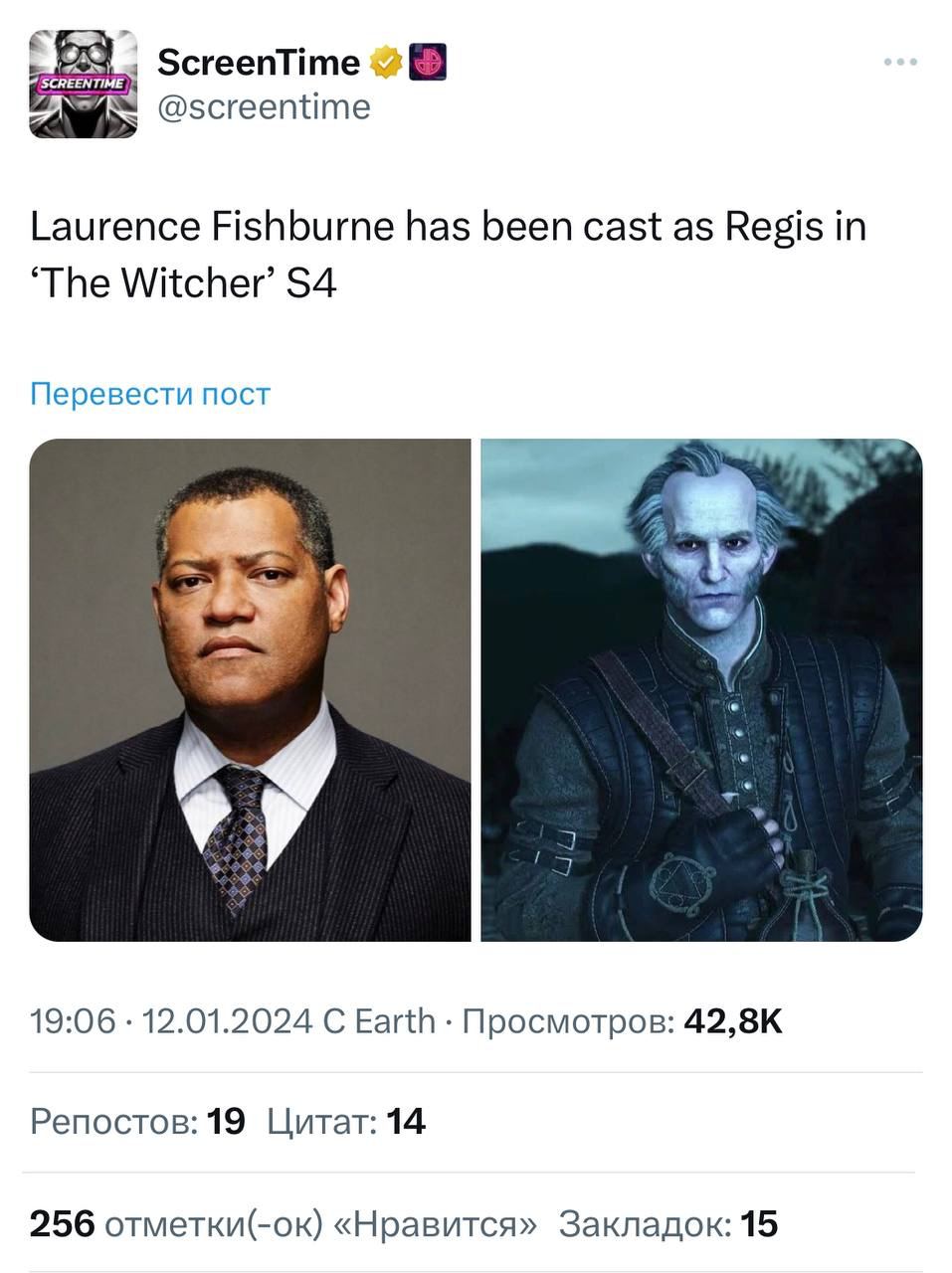Image resolution: width=952 pixels, height=1273 pixels.
Task: Click the bold 256 likes number
Action: click(62, 1224)
